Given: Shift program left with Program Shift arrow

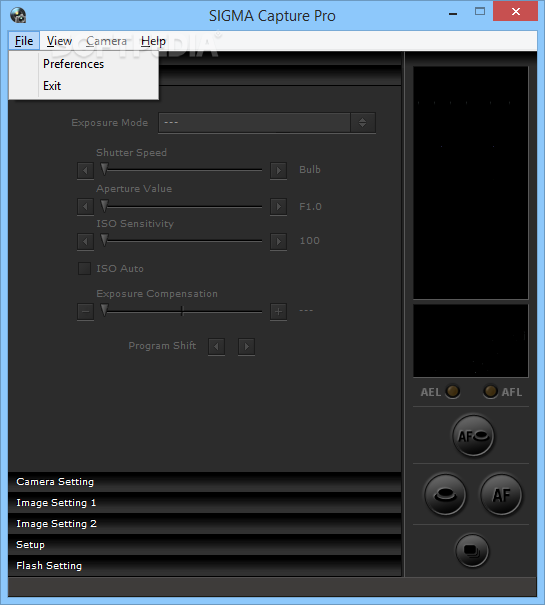Looking at the screenshot, I should 216,346.
